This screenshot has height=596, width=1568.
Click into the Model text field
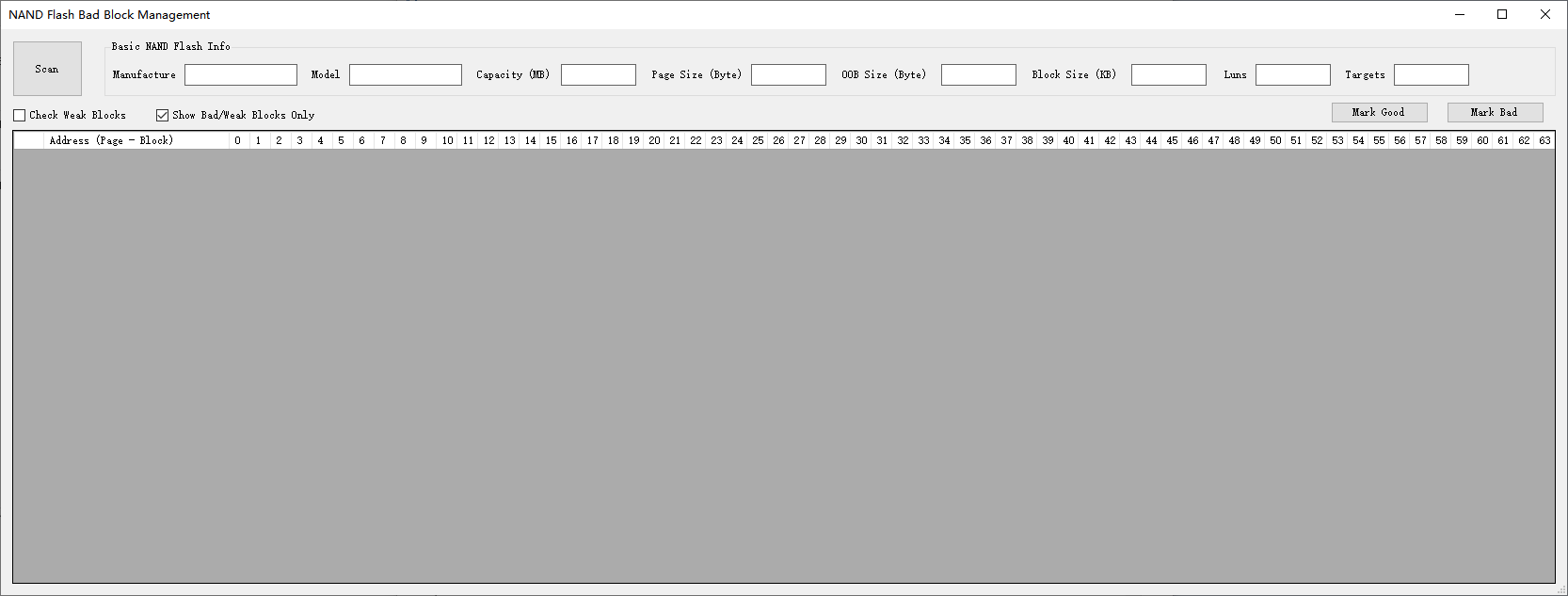tap(405, 74)
